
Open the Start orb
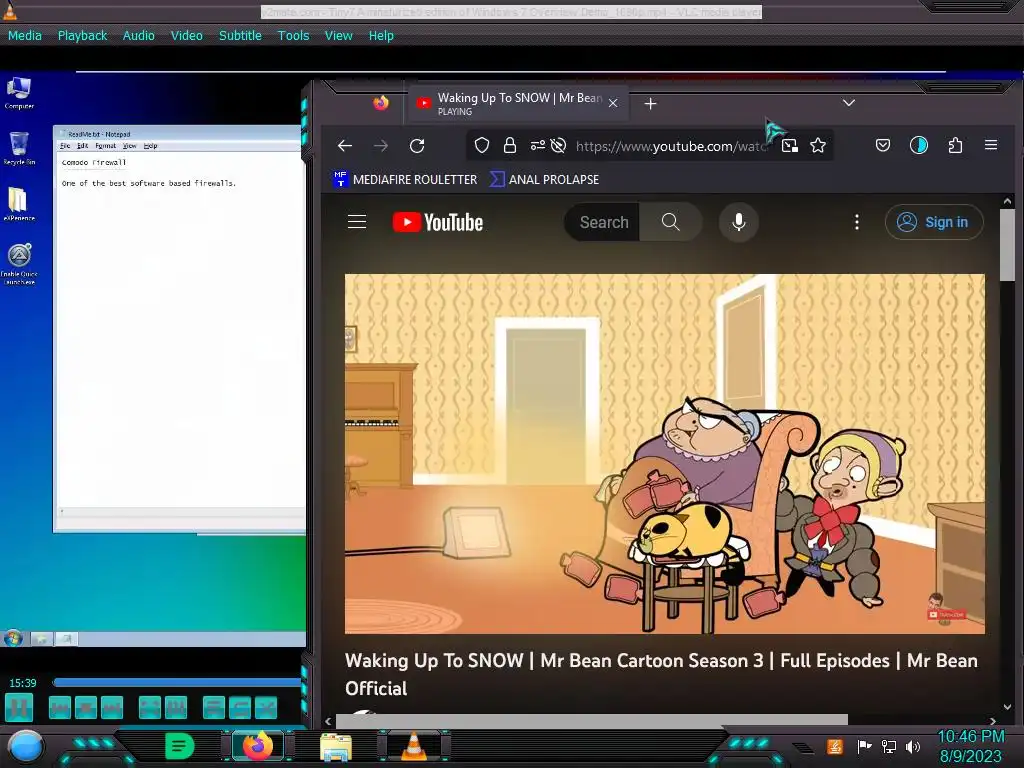25,746
